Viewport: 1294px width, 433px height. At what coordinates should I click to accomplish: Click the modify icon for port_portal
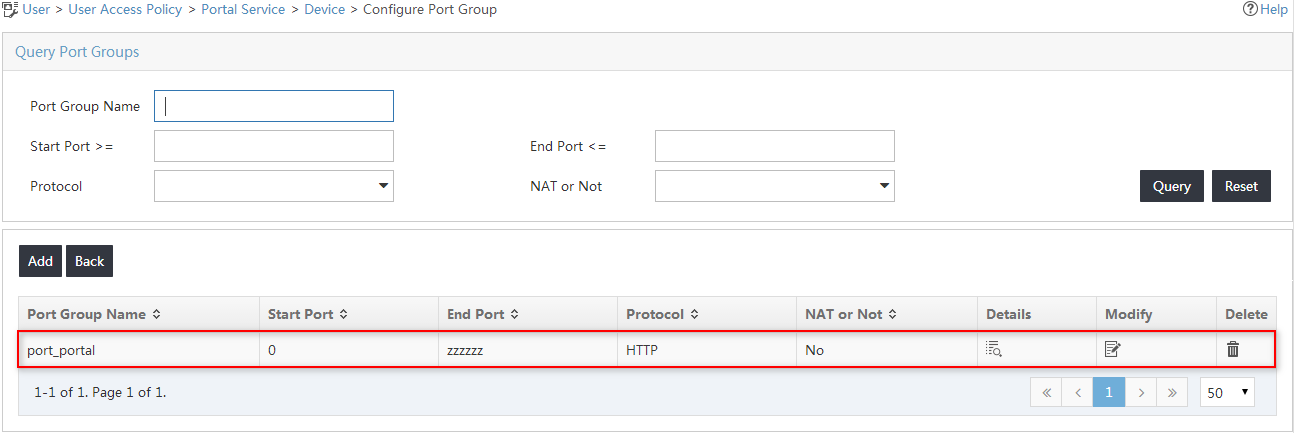coord(1112,349)
